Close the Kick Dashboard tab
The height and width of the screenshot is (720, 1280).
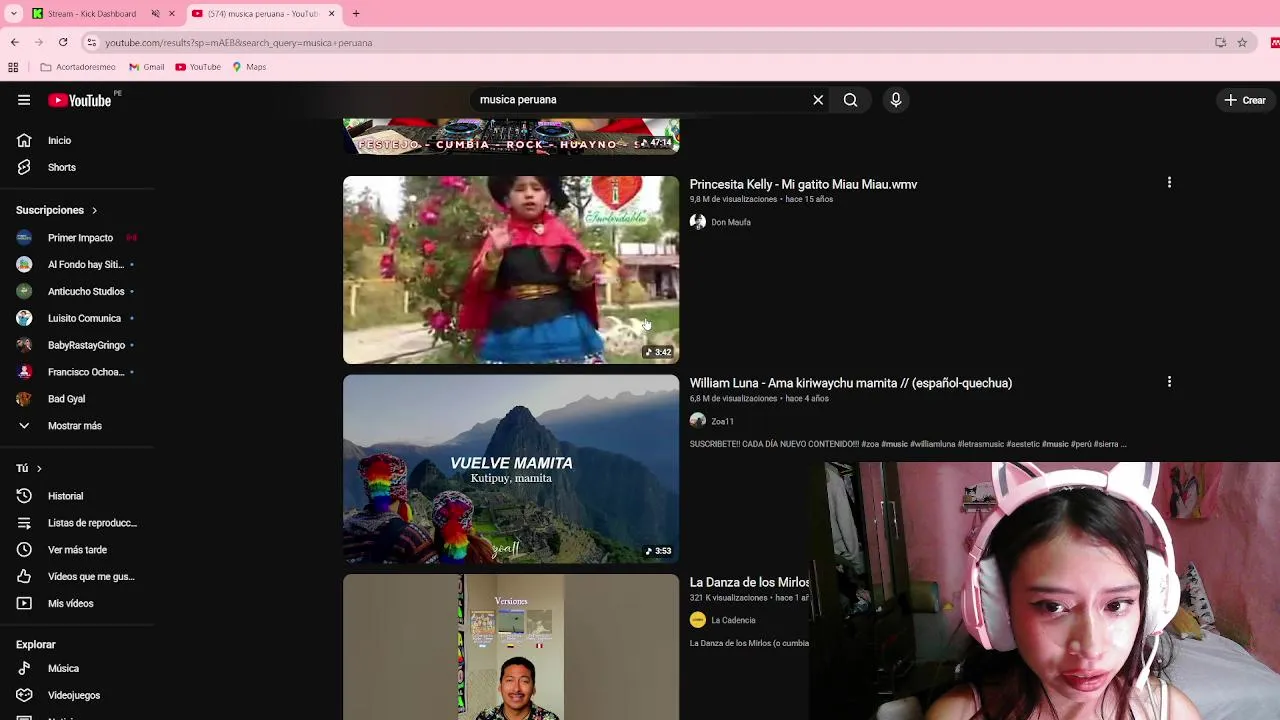[172, 14]
